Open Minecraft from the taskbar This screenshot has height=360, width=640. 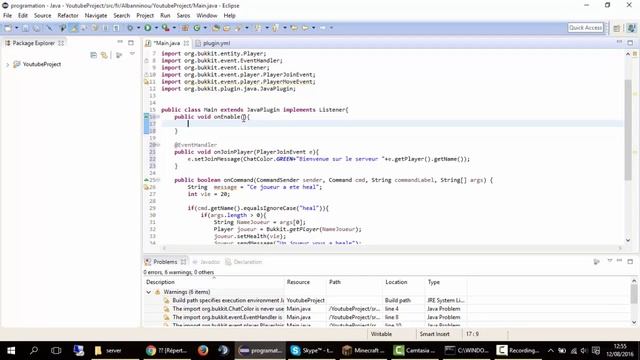363,350
